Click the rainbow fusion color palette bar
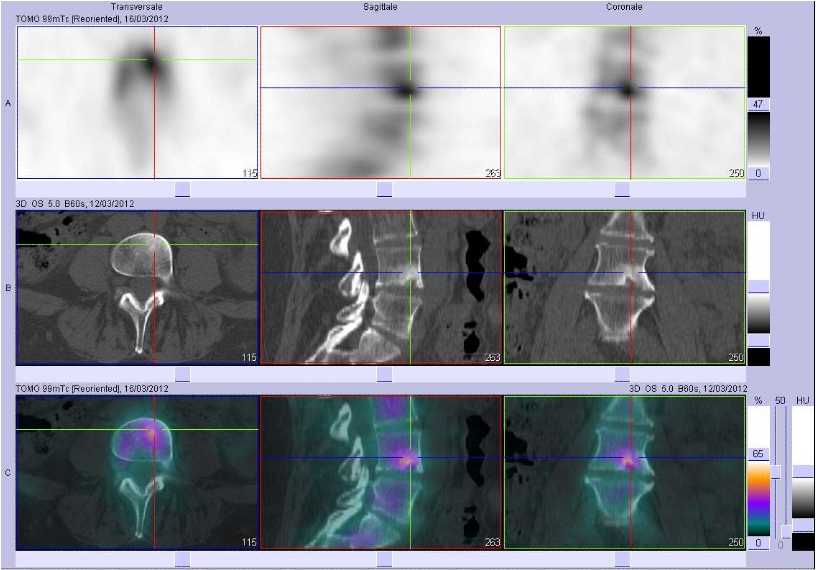Viewport: 816px width, 570px height. pyautogui.click(x=758, y=499)
